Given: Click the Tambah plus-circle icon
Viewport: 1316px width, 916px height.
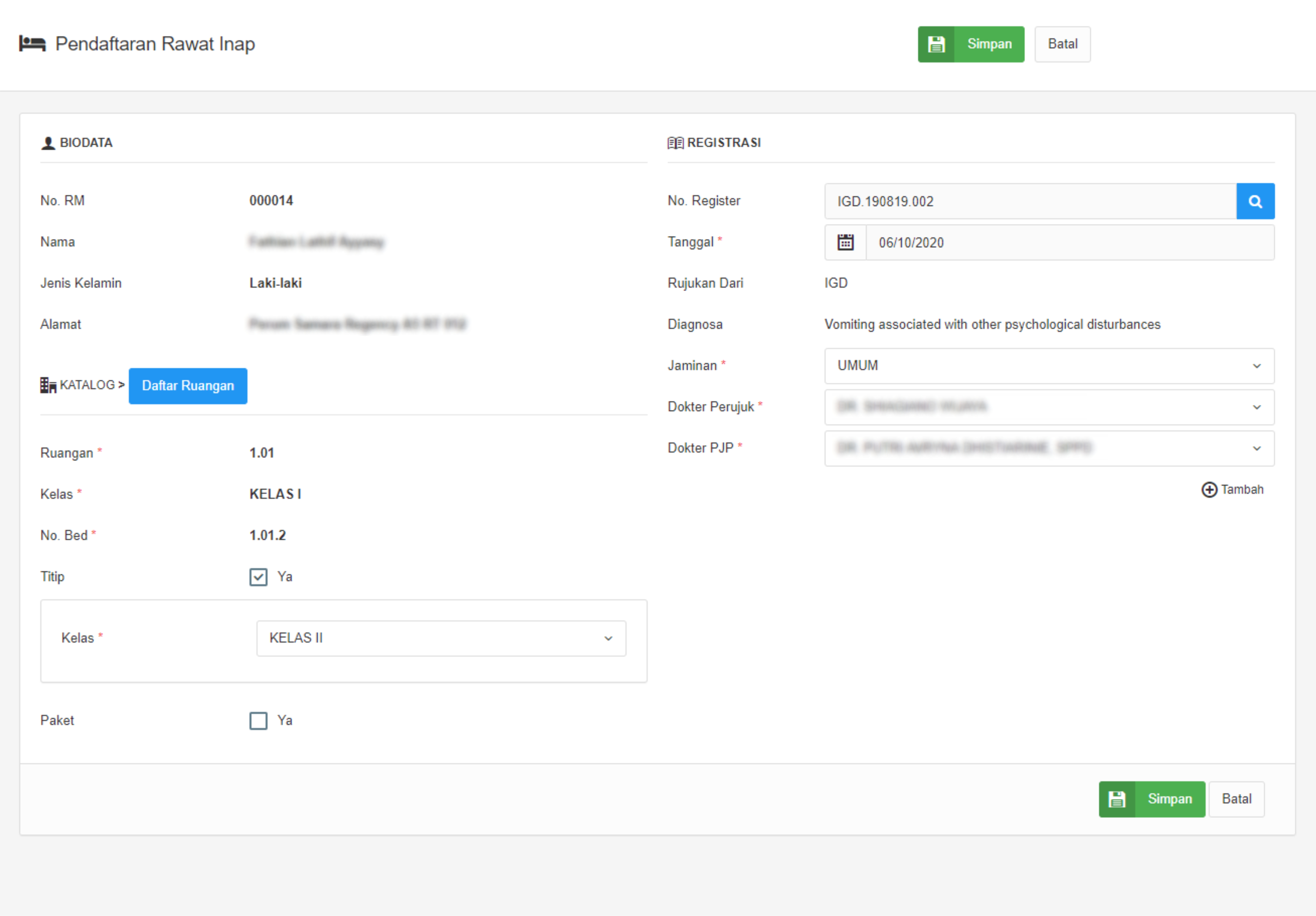Looking at the screenshot, I should [1209, 490].
